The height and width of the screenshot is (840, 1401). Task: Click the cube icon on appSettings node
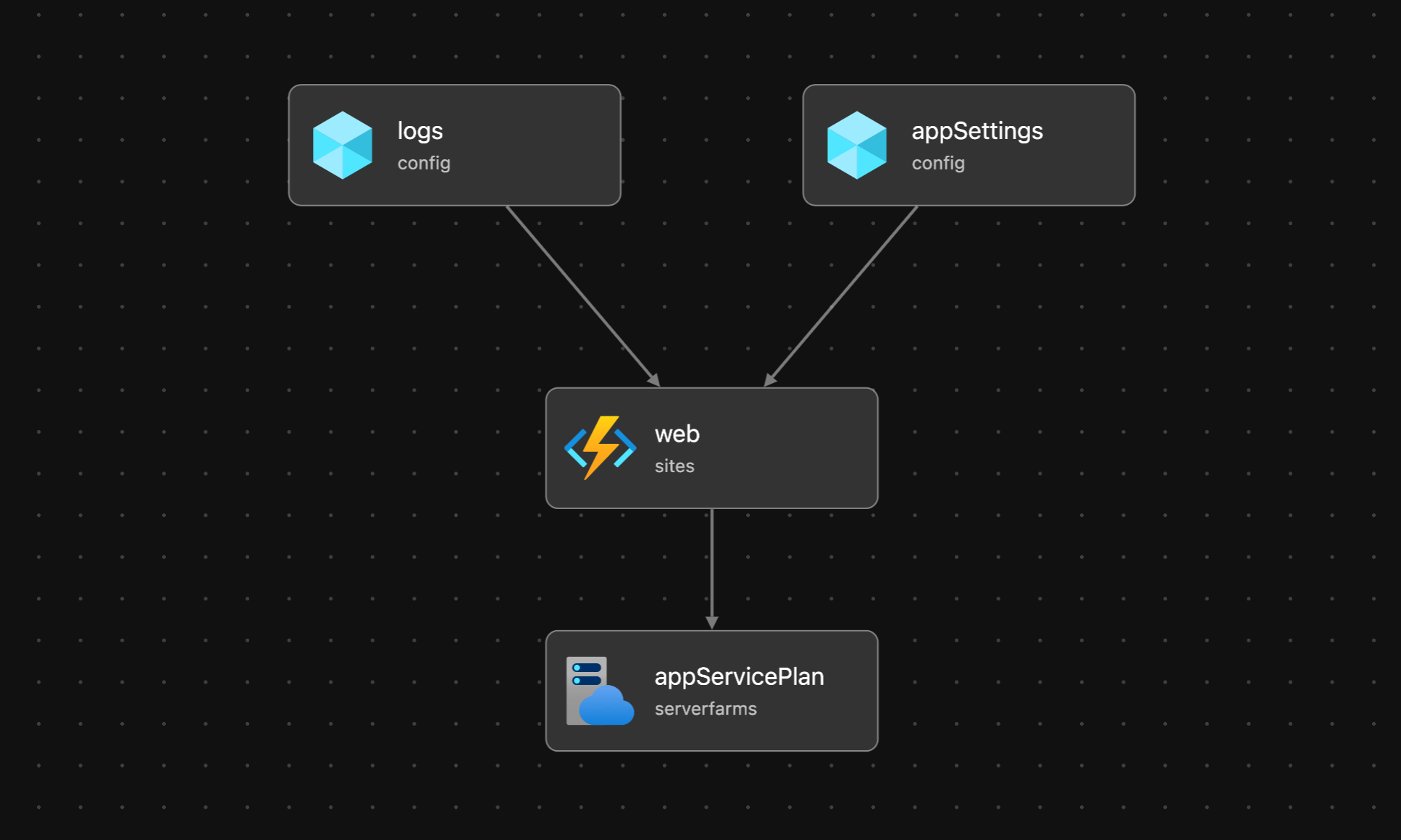(x=856, y=145)
